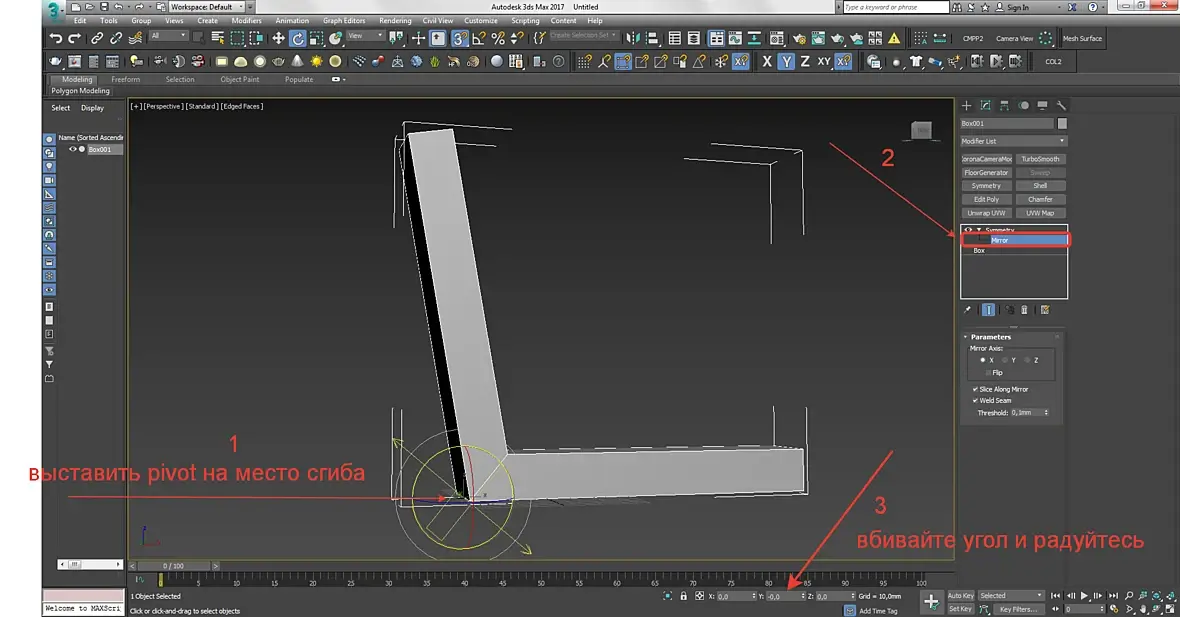Click the Redo arrow in main toolbar
1180x617 pixels.
click(74, 38)
